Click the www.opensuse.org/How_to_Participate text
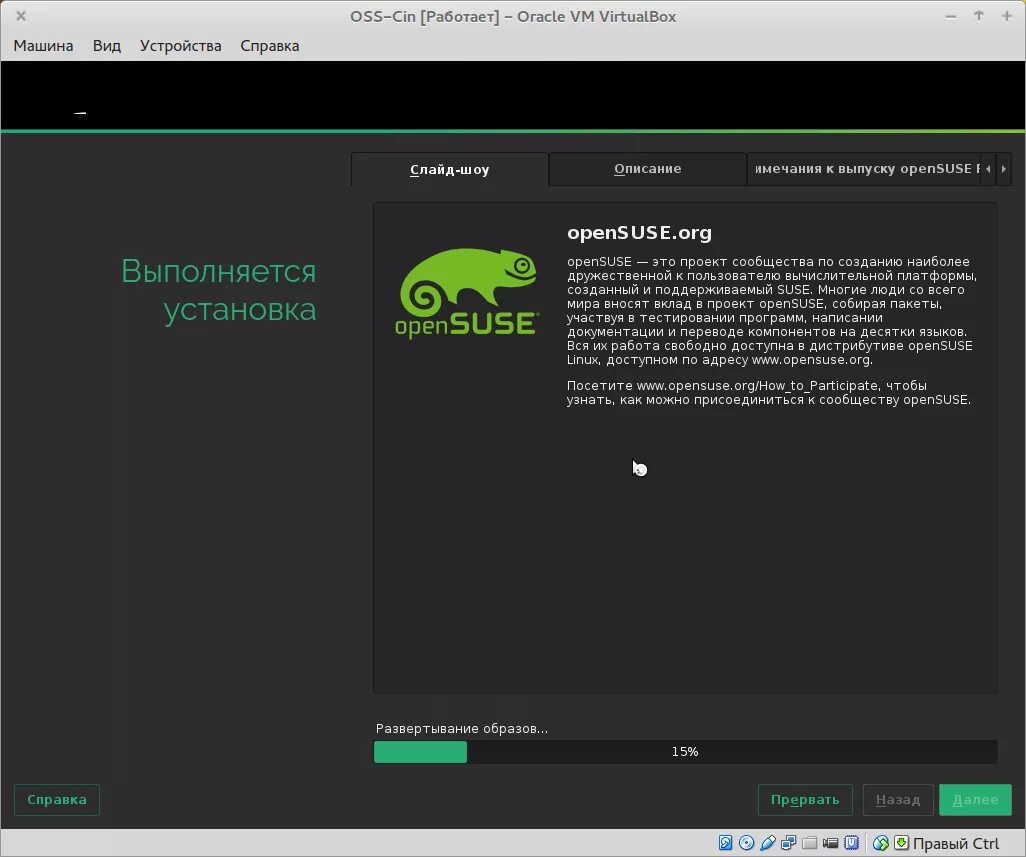1026x857 pixels. pos(757,385)
